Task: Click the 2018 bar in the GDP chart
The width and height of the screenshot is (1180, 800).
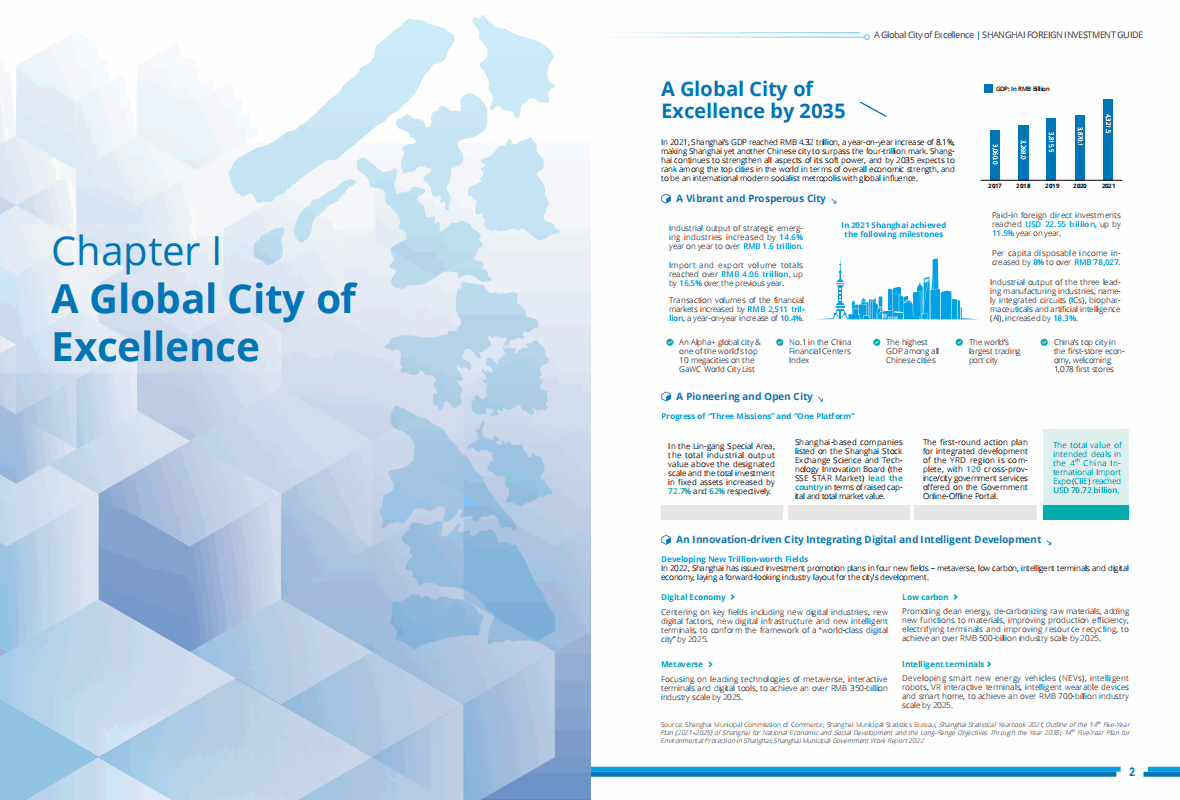Action: click(1023, 153)
